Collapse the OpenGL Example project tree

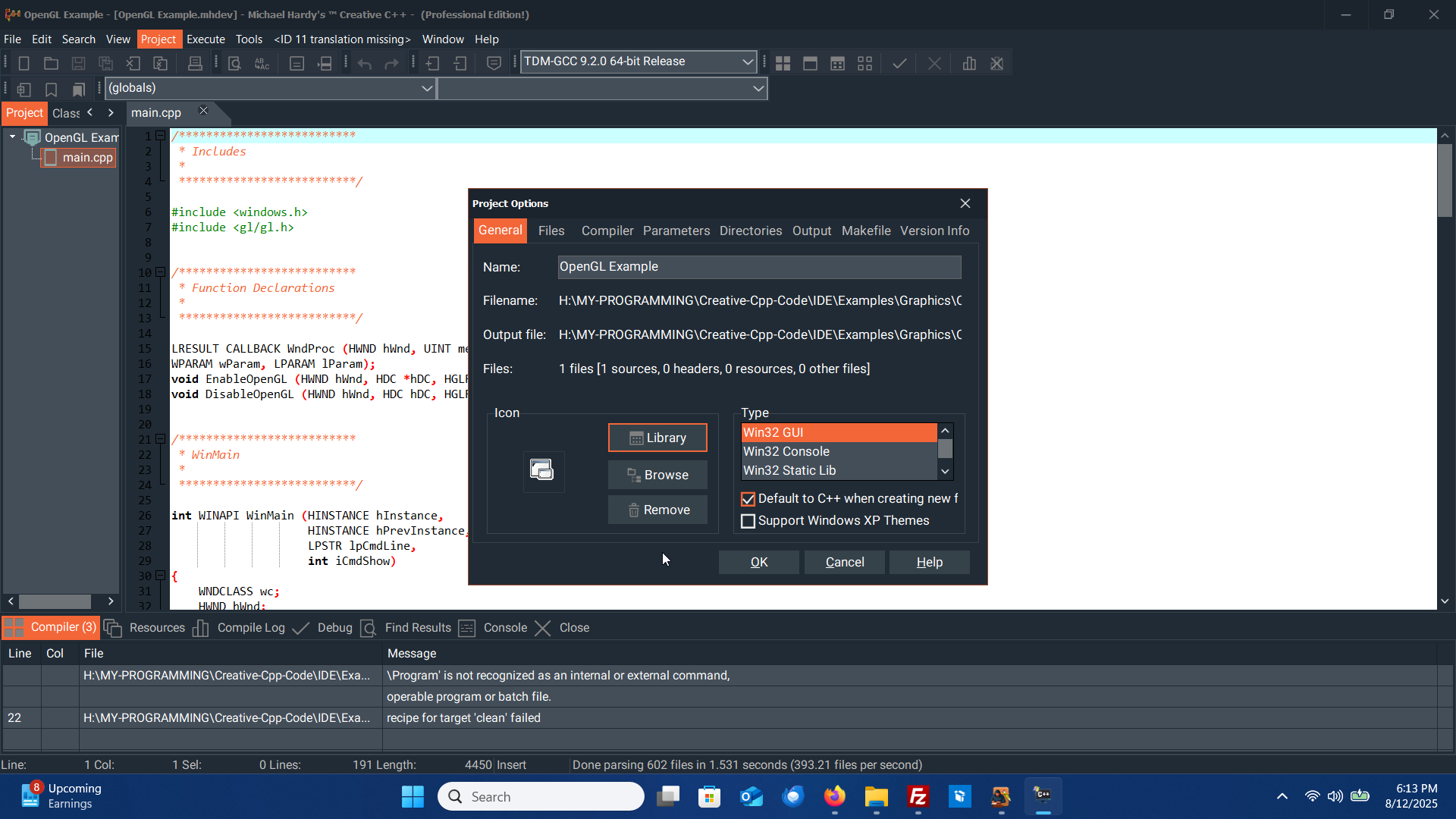click(12, 137)
